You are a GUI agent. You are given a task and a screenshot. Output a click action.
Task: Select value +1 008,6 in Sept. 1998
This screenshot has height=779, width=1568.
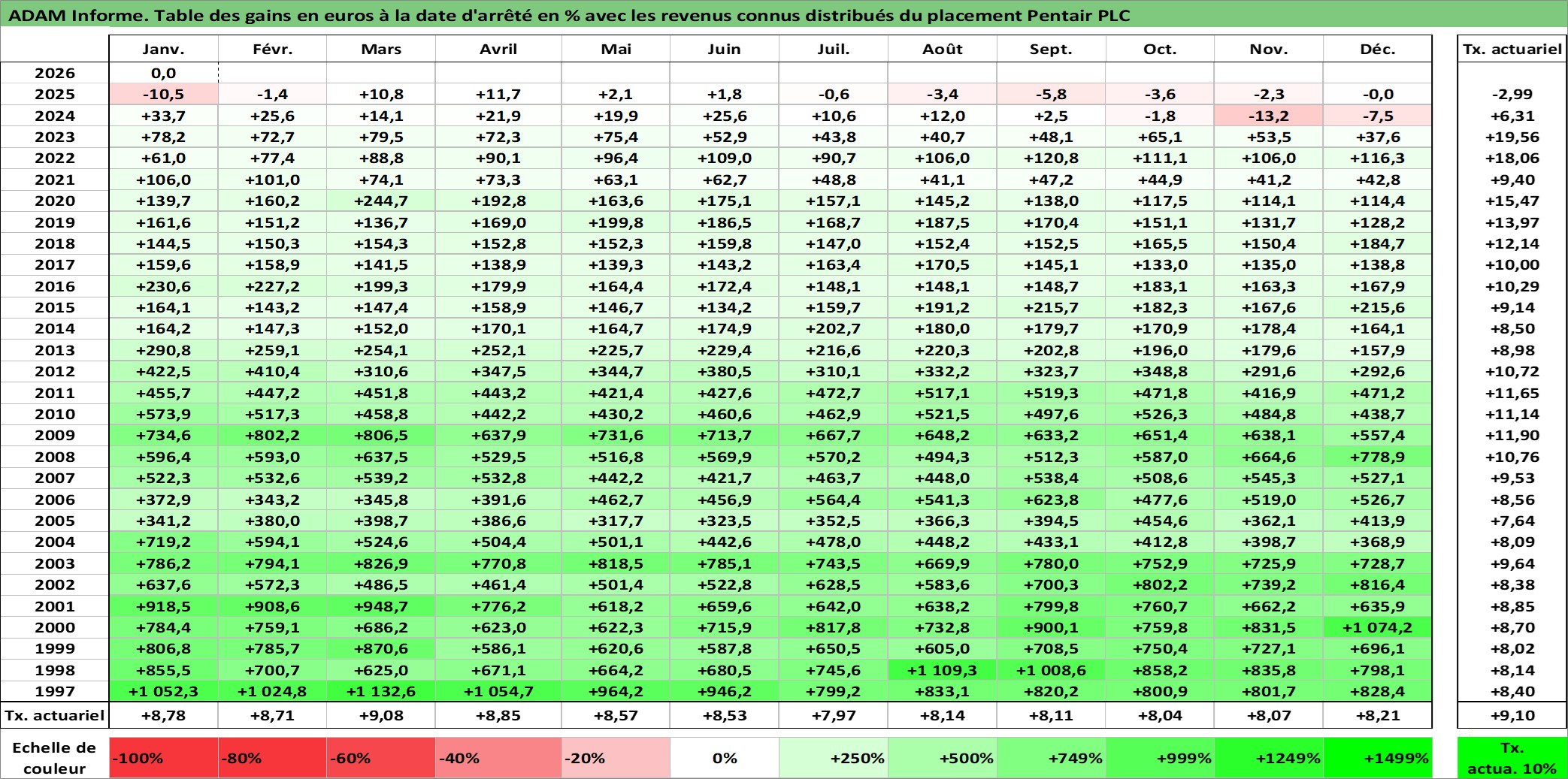[1051, 670]
